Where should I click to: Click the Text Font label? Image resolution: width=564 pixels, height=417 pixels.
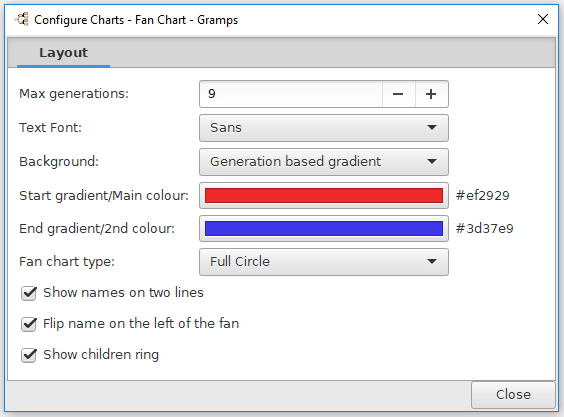(50, 128)
